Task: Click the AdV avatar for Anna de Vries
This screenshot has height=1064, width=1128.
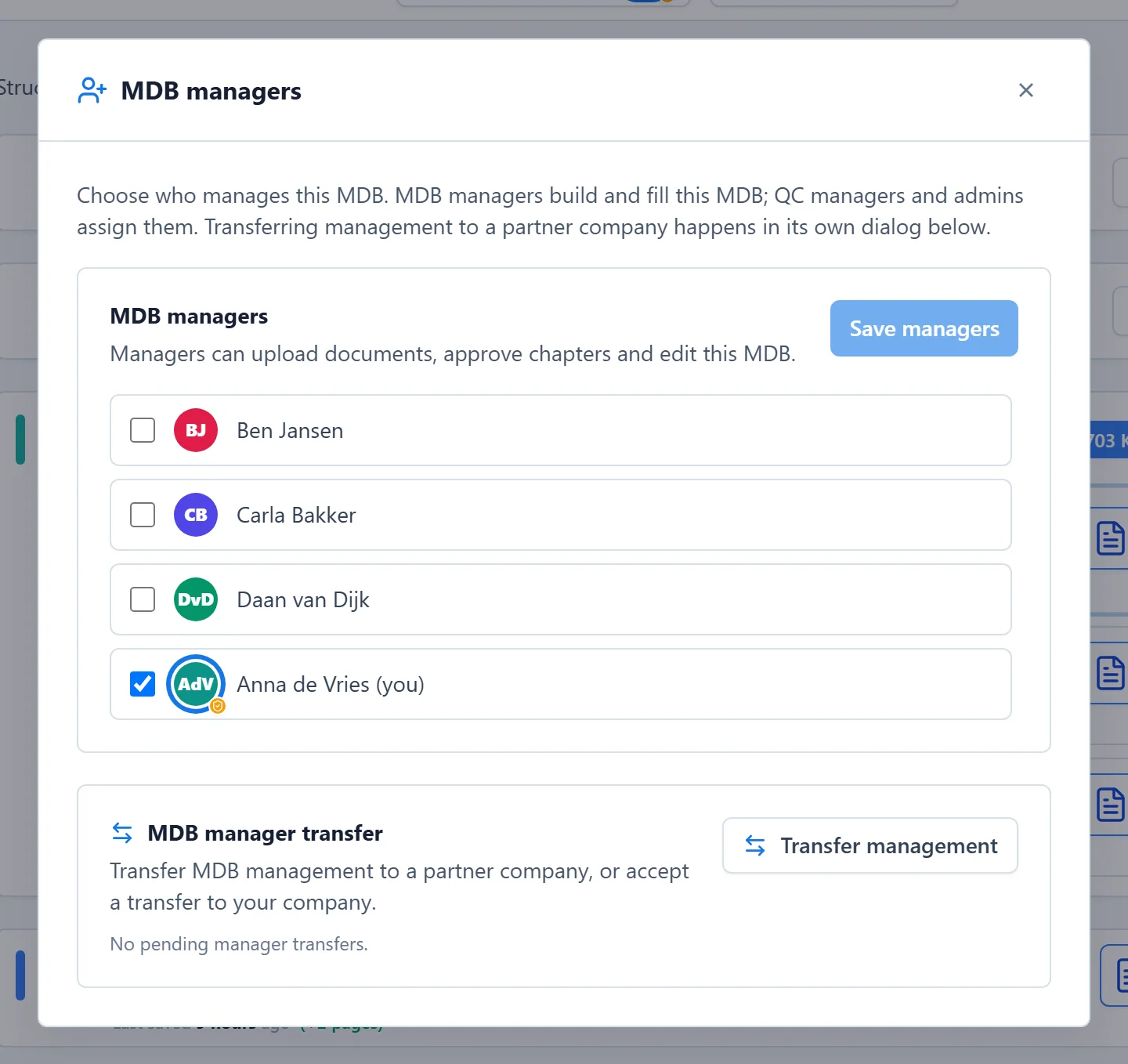Action: tap(196, 684)
